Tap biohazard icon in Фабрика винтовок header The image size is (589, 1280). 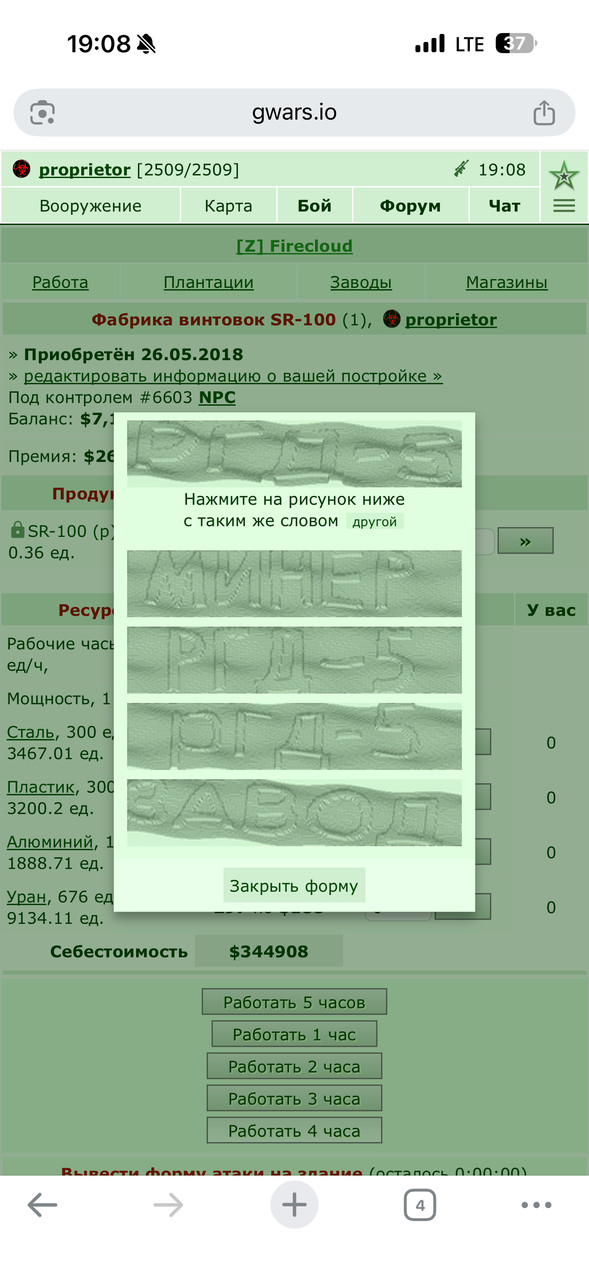[x=392, y=320]
